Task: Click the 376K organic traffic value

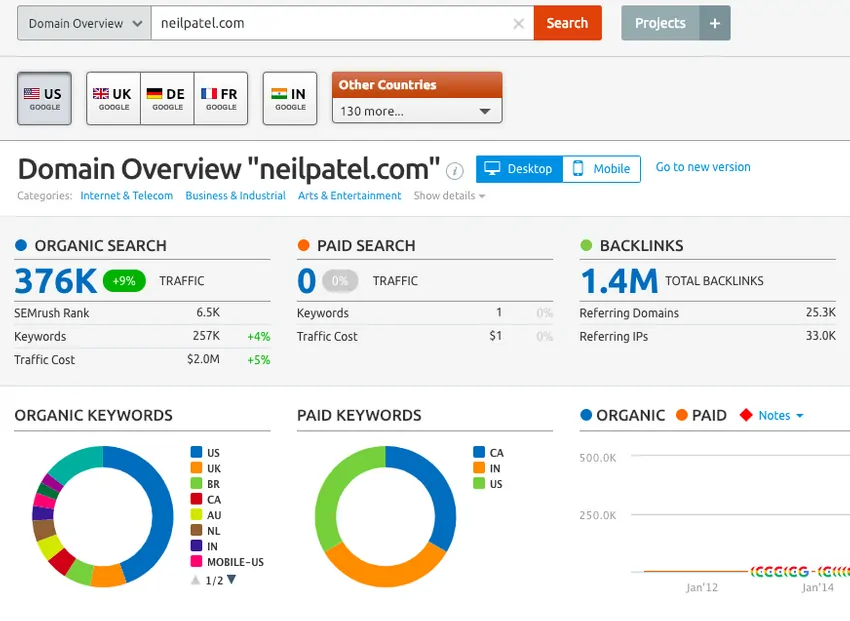Action: (56, 281)
